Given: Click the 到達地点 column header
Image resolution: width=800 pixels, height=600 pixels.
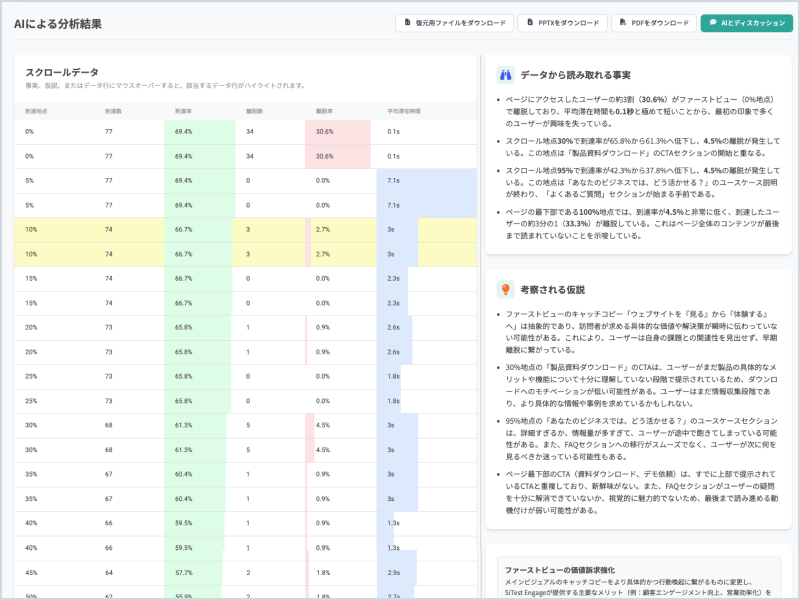Looking at the screenshot, I should click(x=36, y=111).
